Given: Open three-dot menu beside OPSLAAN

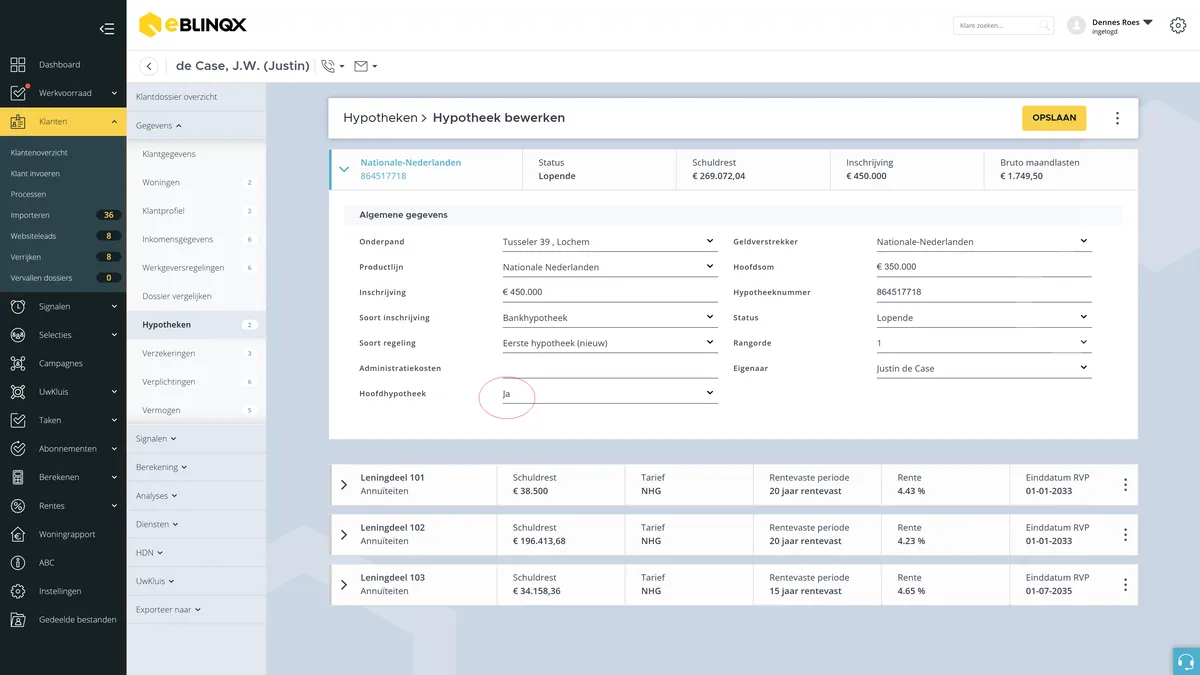Looking at the screenshot, I should pos(1117,118).
